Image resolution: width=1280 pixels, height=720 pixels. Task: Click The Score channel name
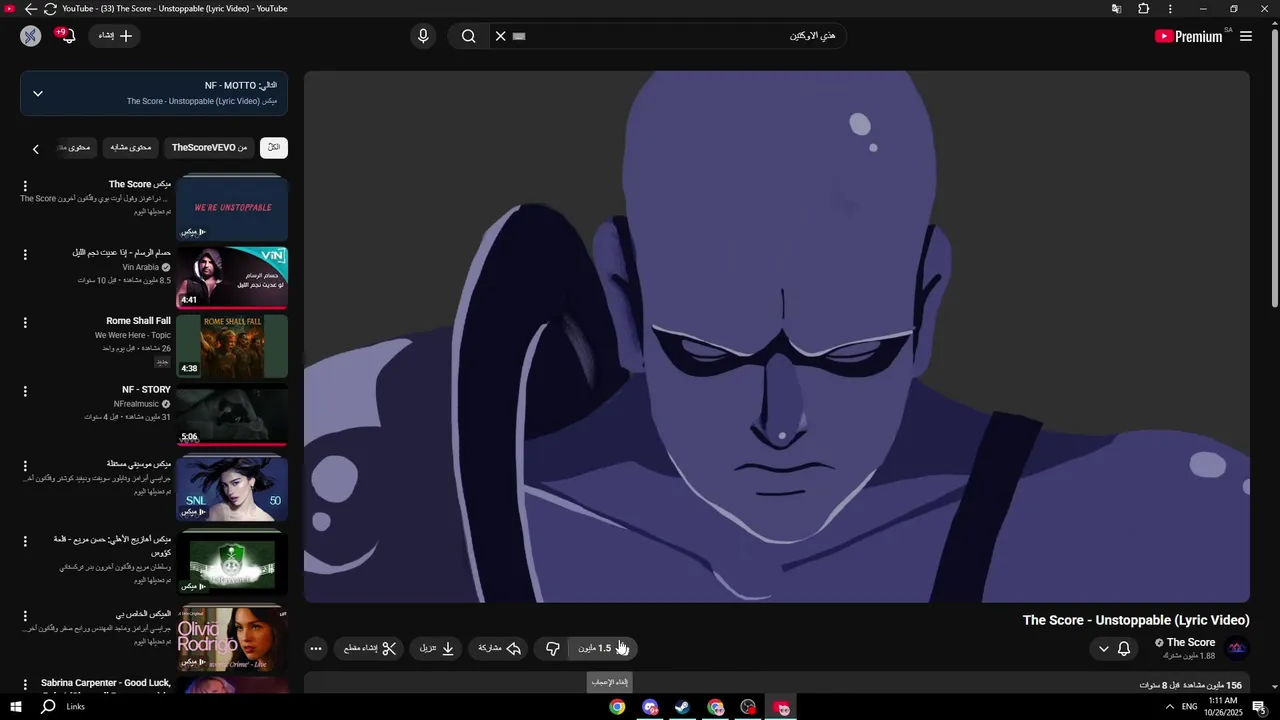(x=1190, y=643)
